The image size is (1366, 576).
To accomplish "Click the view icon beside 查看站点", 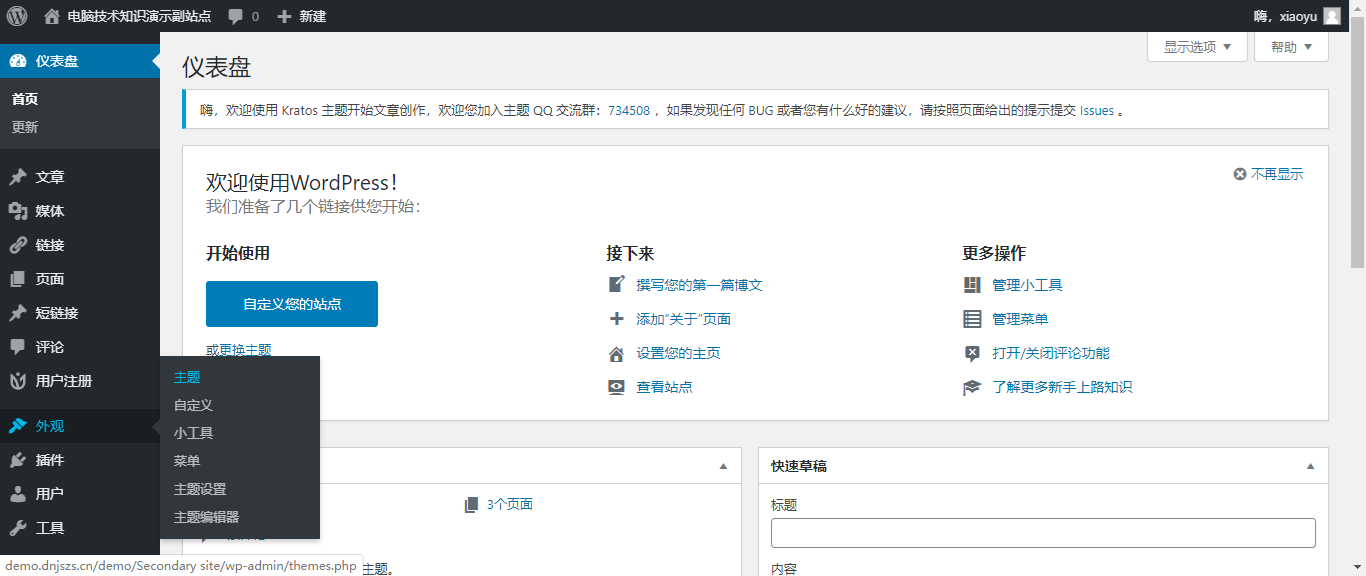I will click(x=616, y=387).
